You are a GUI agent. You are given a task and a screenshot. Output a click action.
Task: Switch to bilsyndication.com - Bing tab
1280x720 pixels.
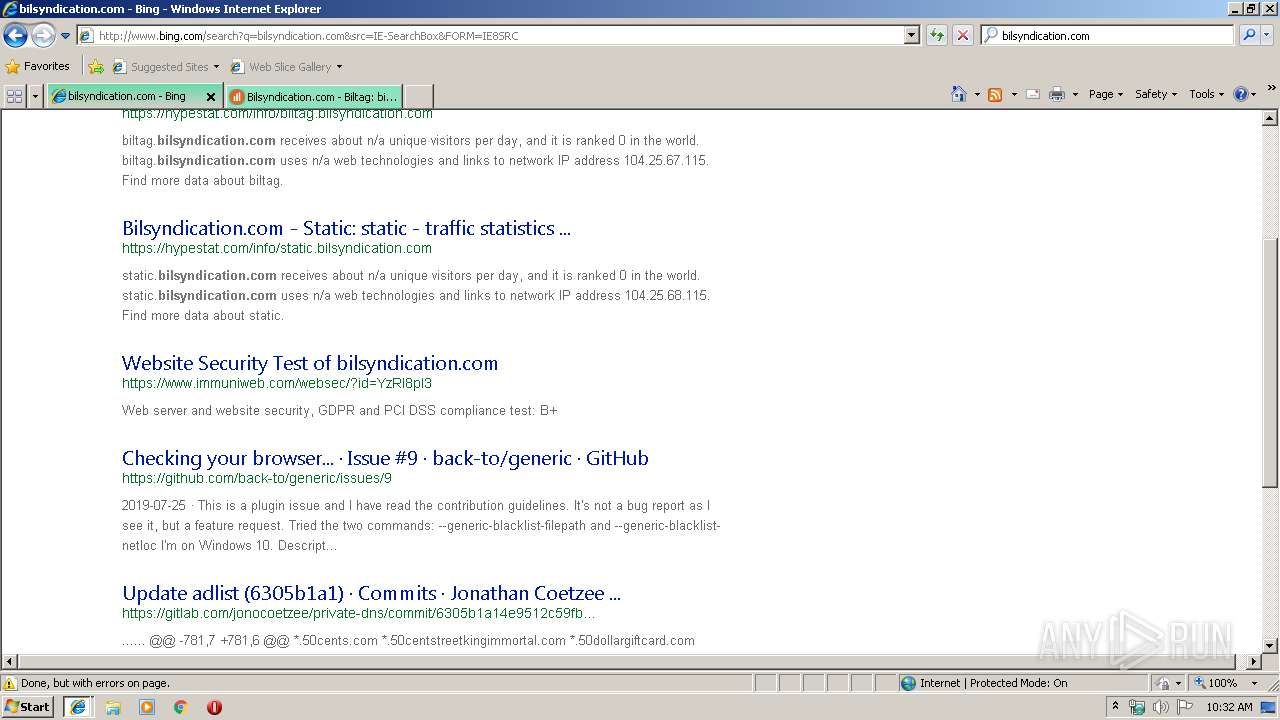(x=126, y=96)
